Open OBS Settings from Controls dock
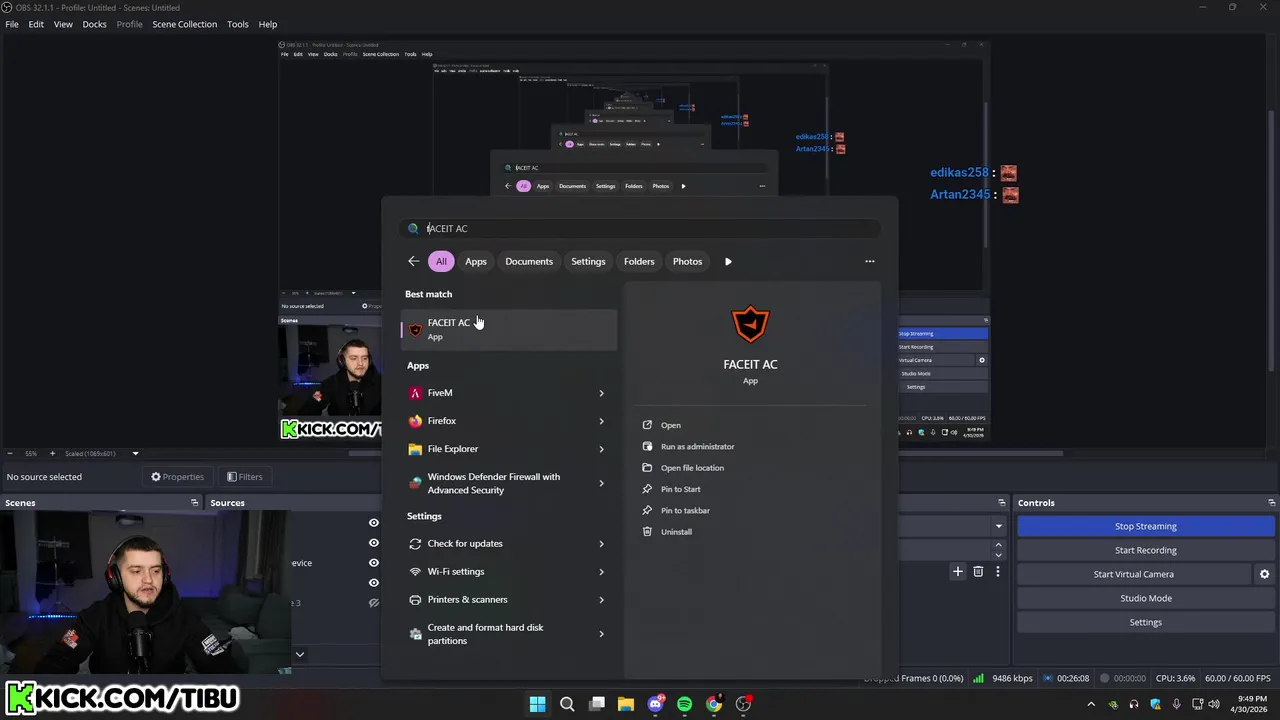This screenshot has height=720, width=1280. point(1146,622)
